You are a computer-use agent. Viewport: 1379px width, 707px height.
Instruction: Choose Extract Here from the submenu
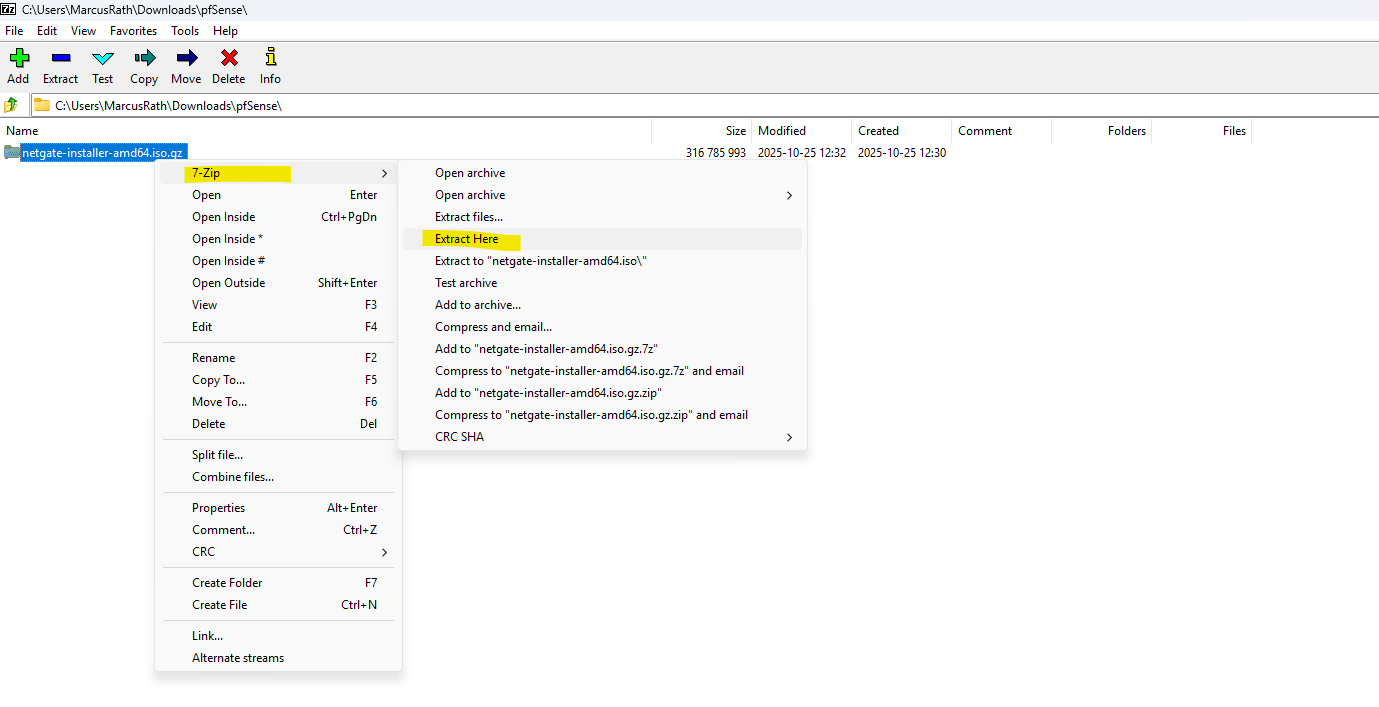(x=467, y=239)
